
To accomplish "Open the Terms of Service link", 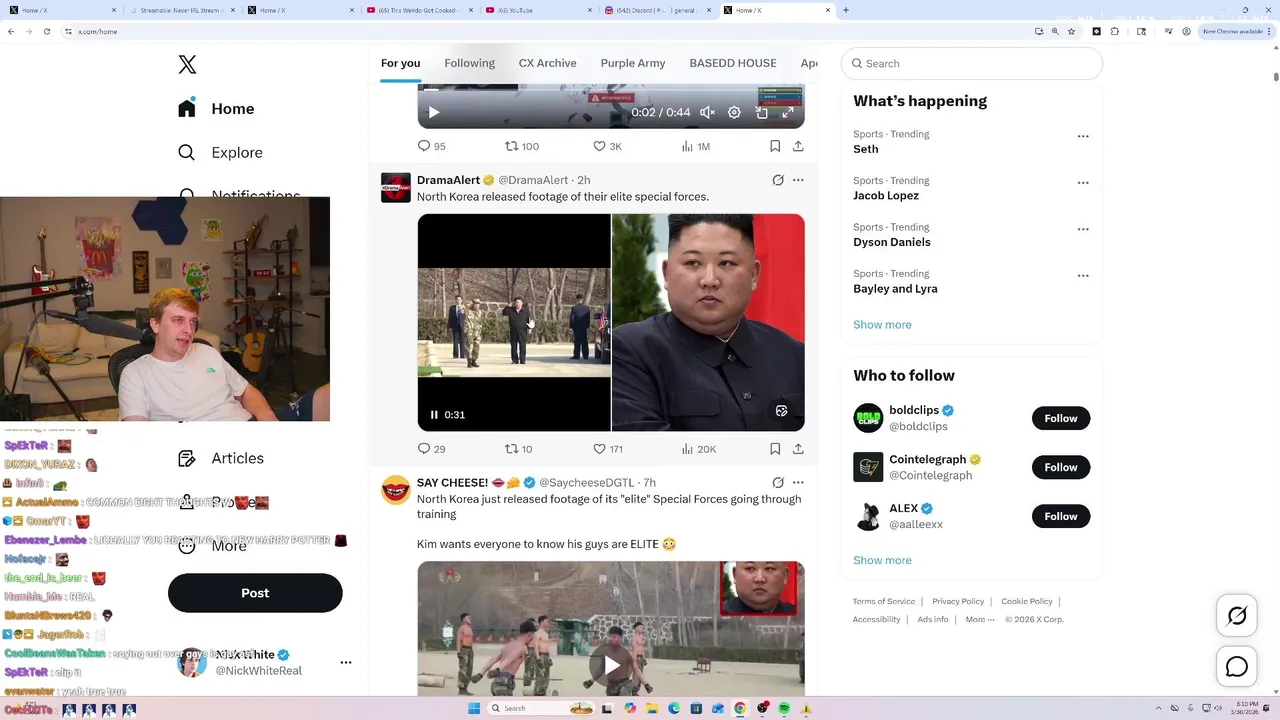I will [884, 601].
